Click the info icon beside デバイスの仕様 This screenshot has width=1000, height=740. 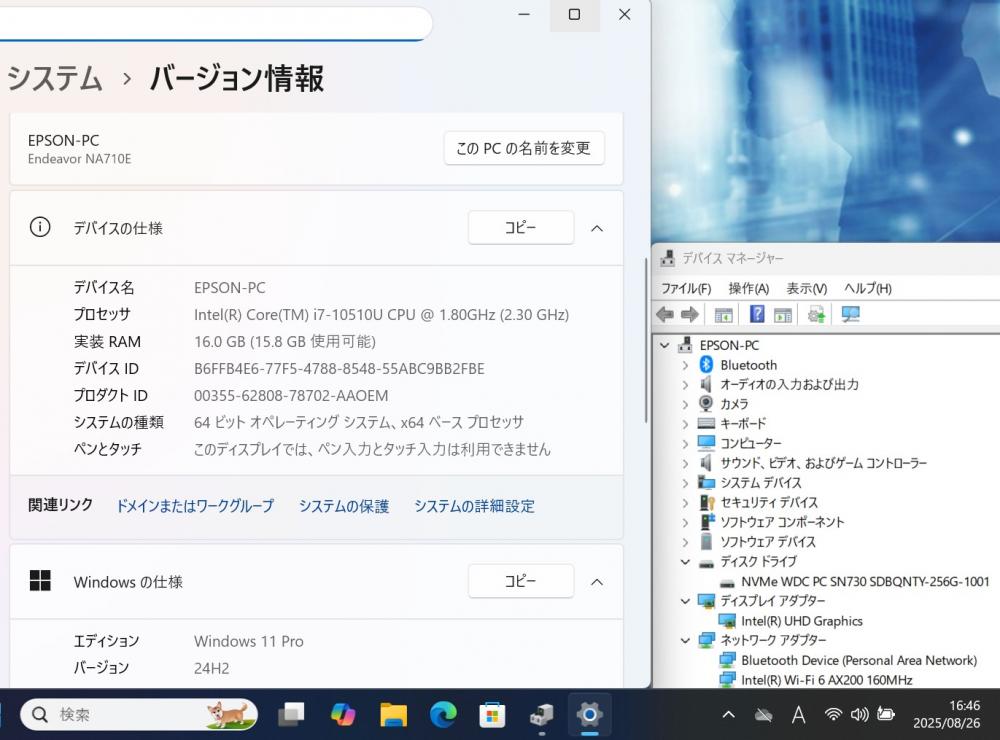40,227
